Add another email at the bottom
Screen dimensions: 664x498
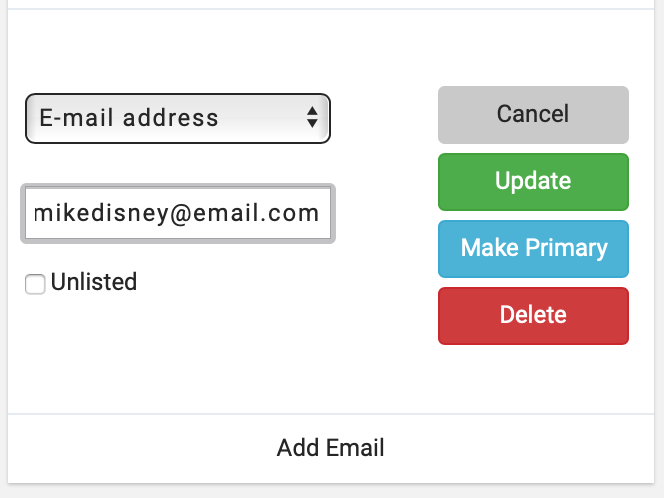tap(331, 448)
